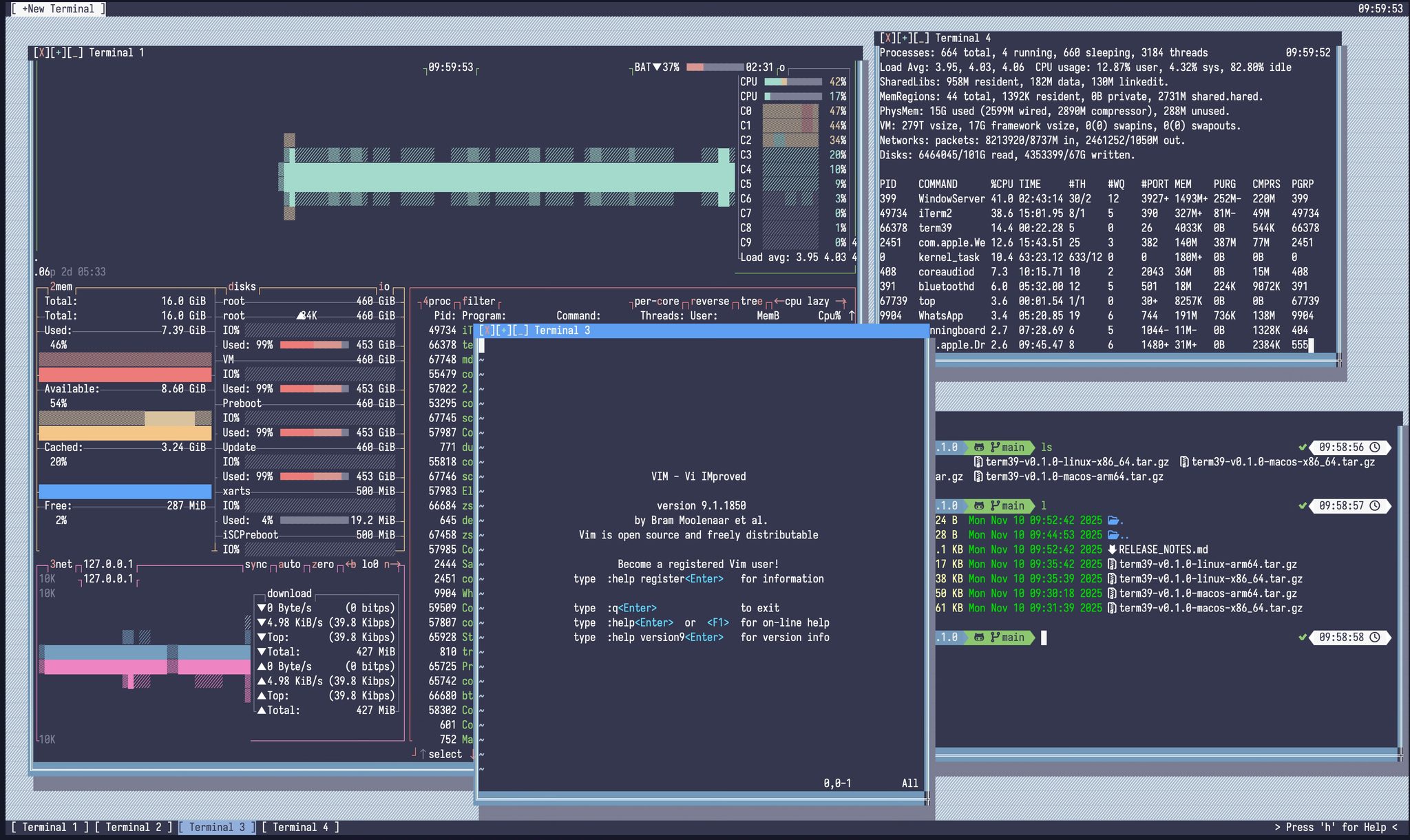This screenshot has height=840, width=1410.
Task: Click the archive icon beside macos-x86_64 in the ls output
Action: click(x=1184, y=462)
